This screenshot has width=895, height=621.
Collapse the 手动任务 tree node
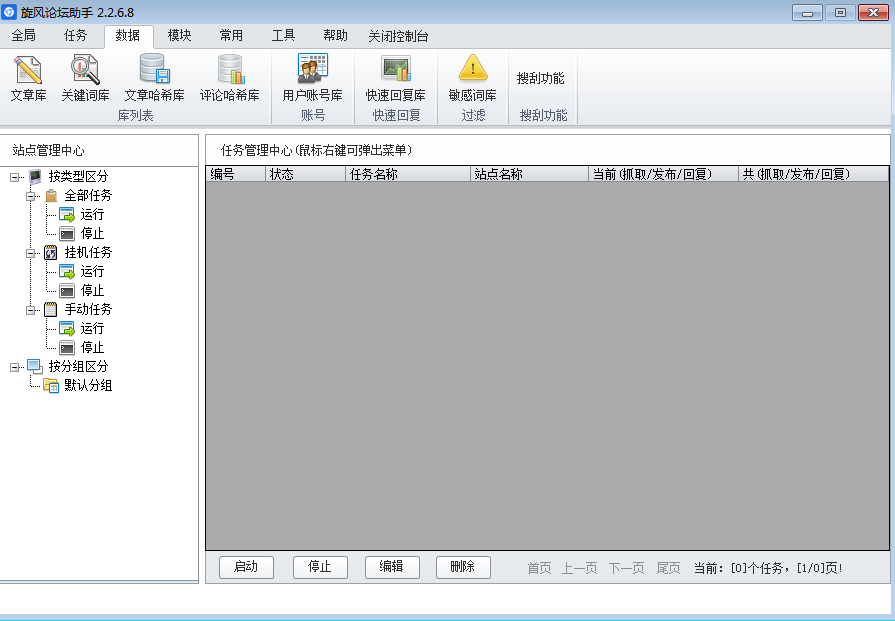(x=30, y=310)
